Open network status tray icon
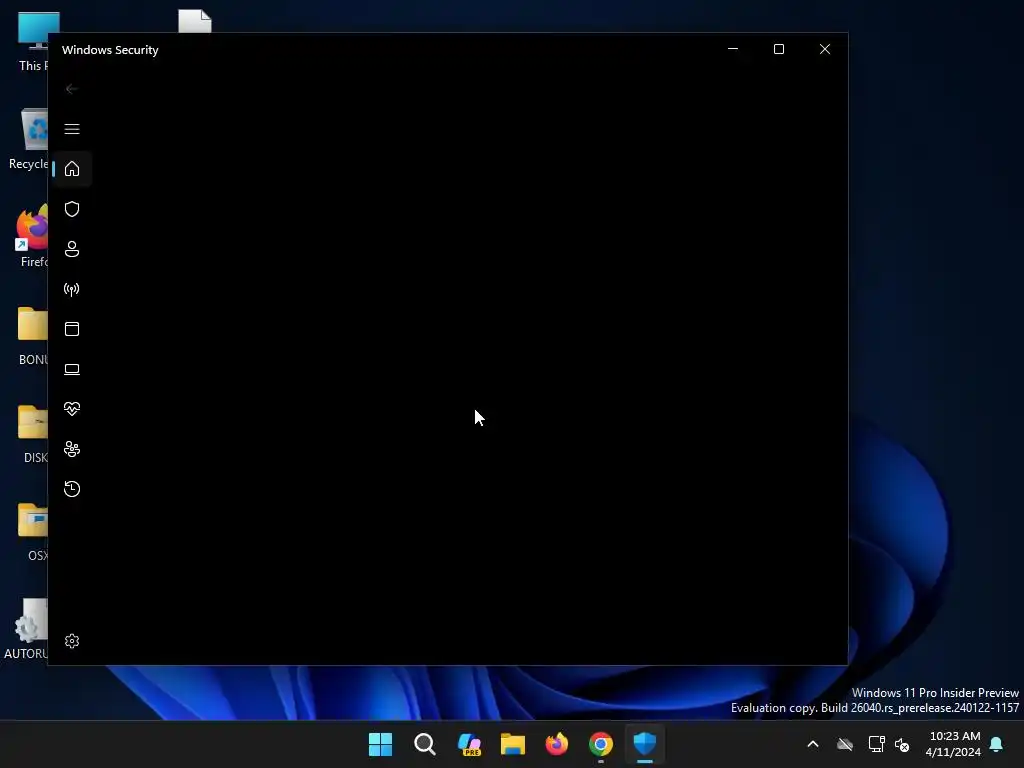This screenshot has height=768, width=1024. 876,744
